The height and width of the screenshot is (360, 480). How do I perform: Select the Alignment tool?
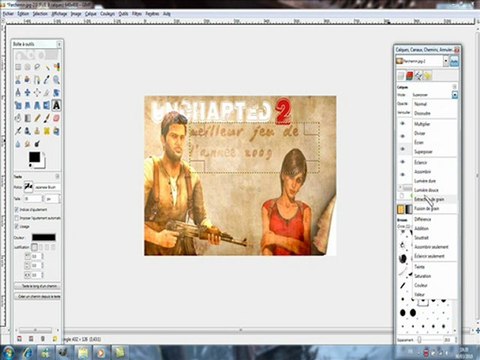37,92
